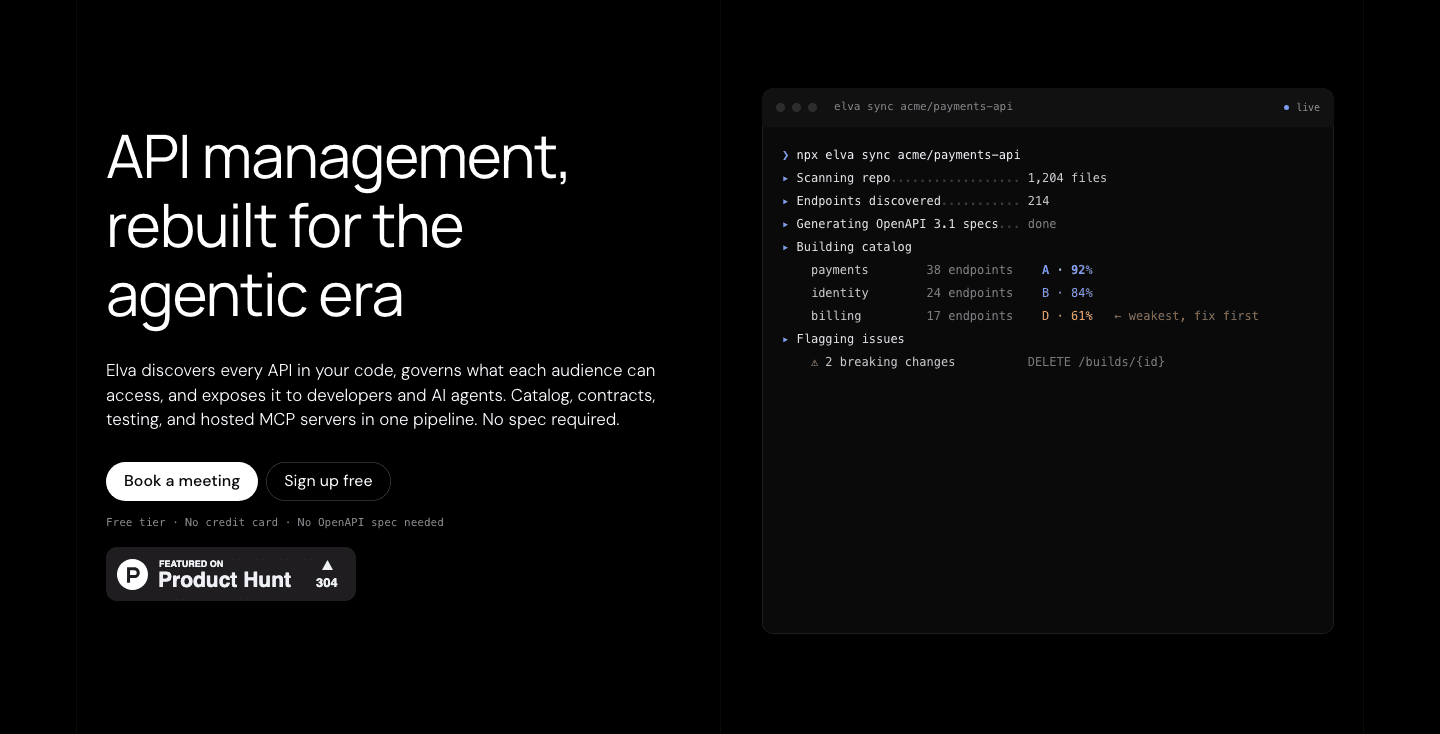Viewport: 1440px width, 734px height.
Task: Click the rightmost terminal window dot
Action: 813,107
